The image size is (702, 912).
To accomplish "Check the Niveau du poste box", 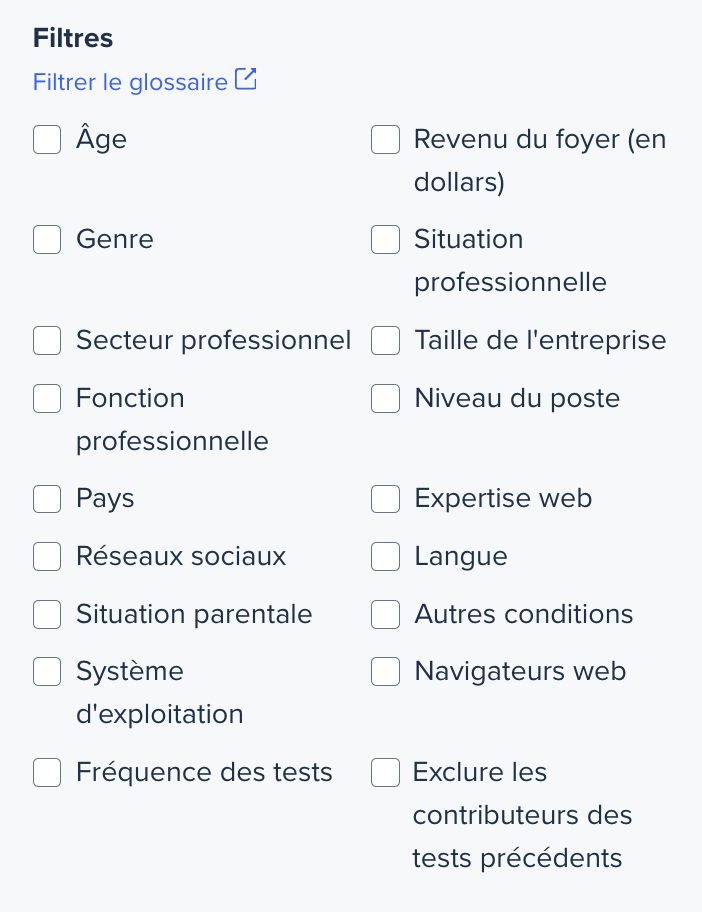I will click(x=385, y=398).
